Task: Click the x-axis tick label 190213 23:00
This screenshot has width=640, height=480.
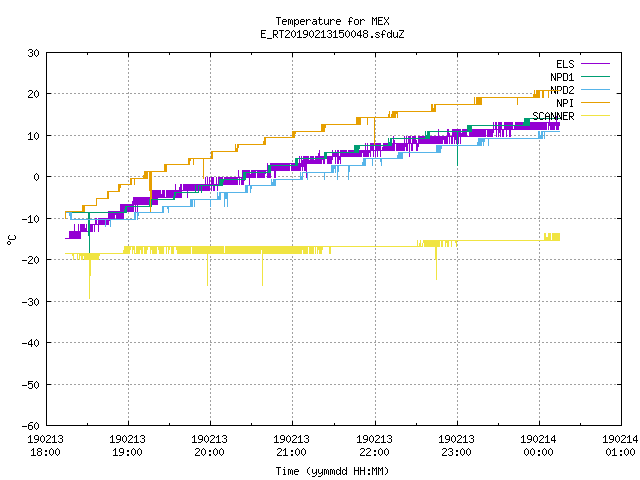Action: coord(456,446)
